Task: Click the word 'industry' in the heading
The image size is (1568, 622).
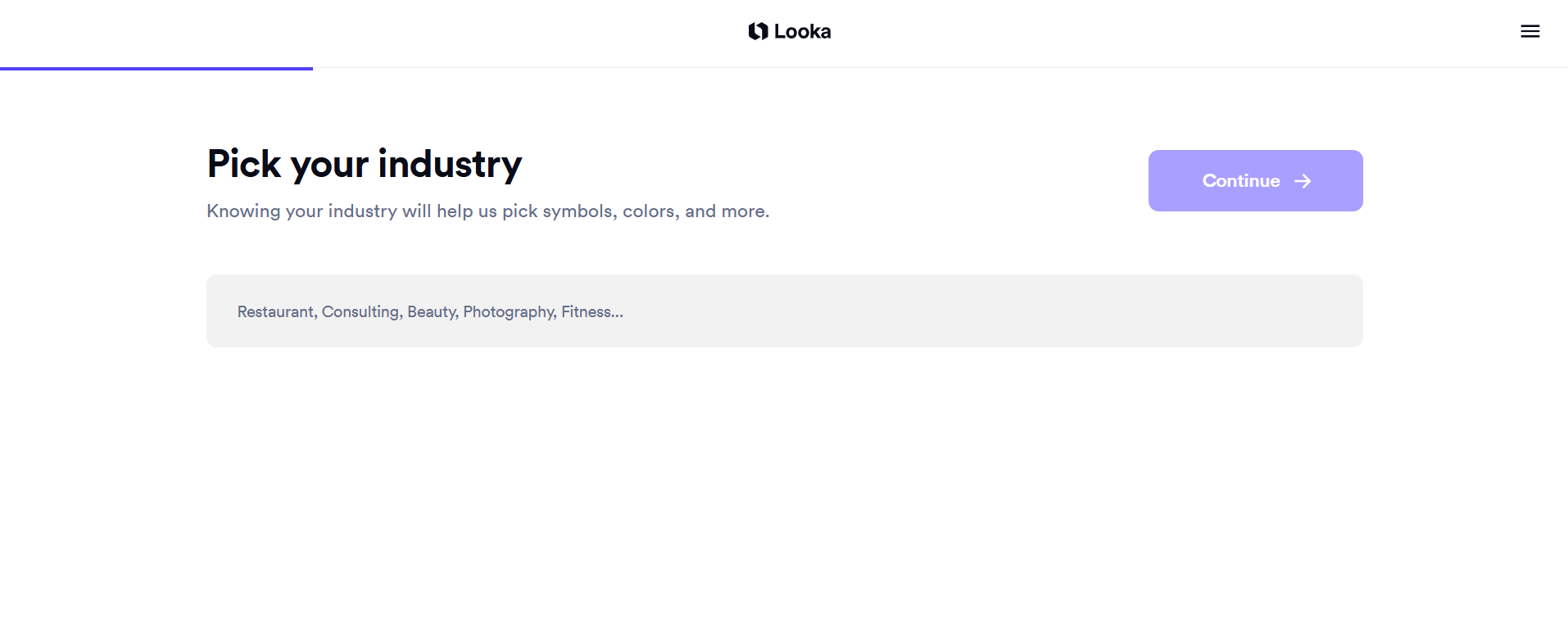Action: tap(450, 164)
